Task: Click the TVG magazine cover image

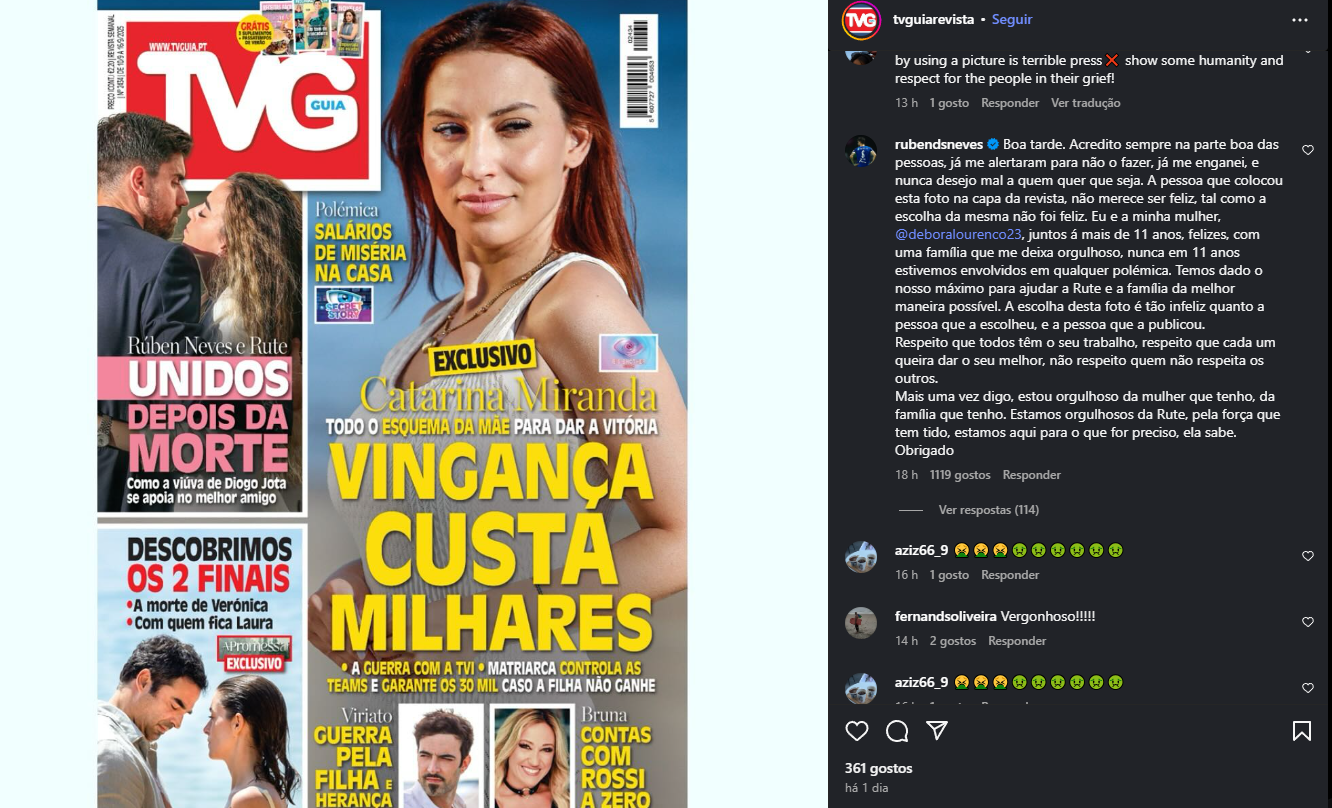Action: pos(392,404)
